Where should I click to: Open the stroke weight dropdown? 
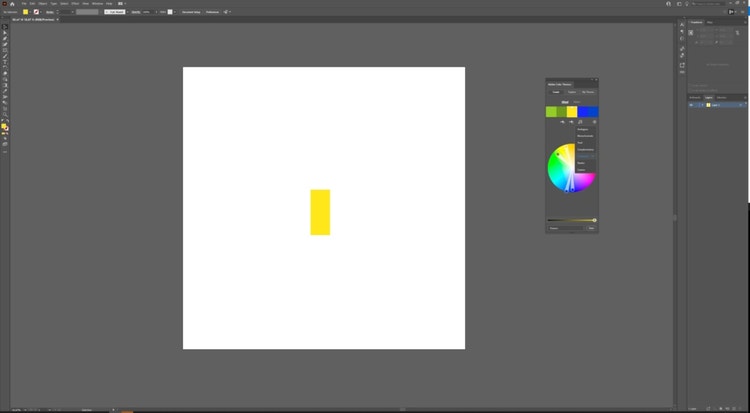pos(73,12)
